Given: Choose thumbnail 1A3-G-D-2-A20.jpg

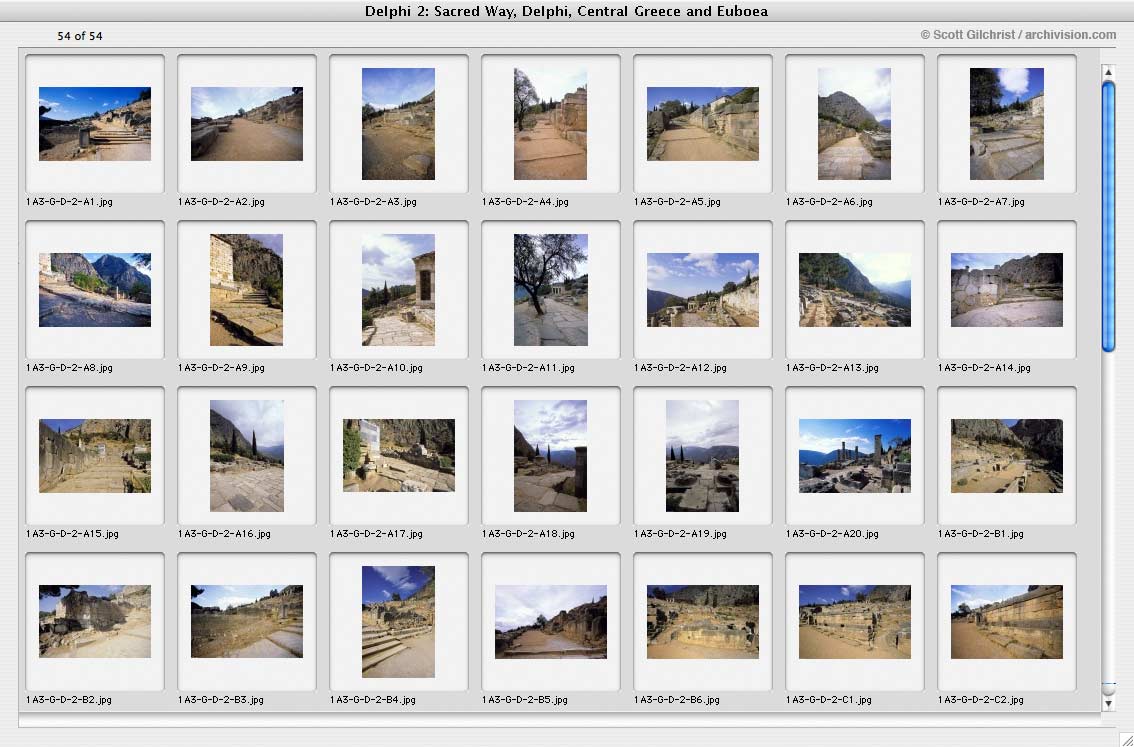Looking at the screenshot, I should pyautogui.click(x=855, y=456).
